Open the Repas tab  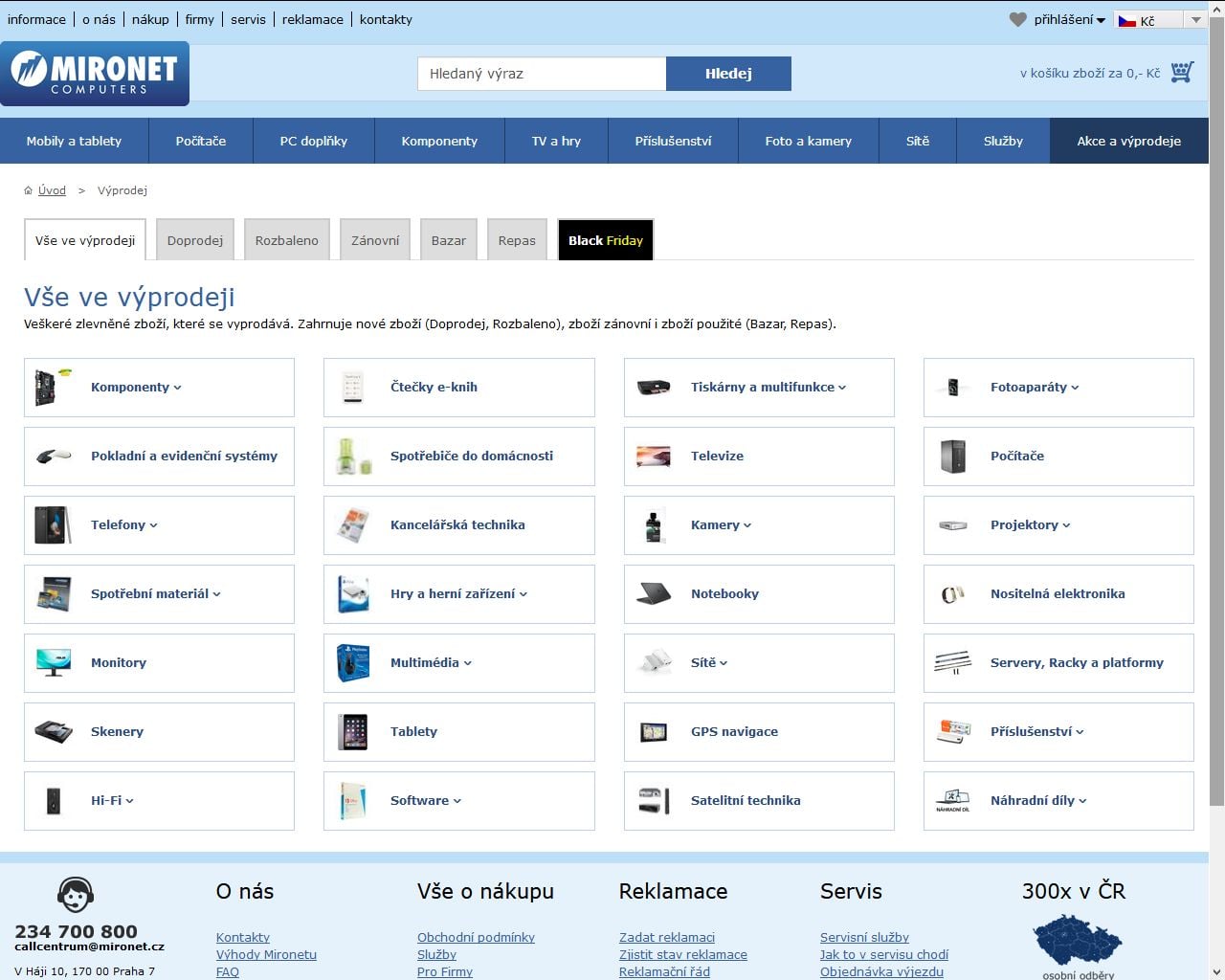[x=517, y=240]
